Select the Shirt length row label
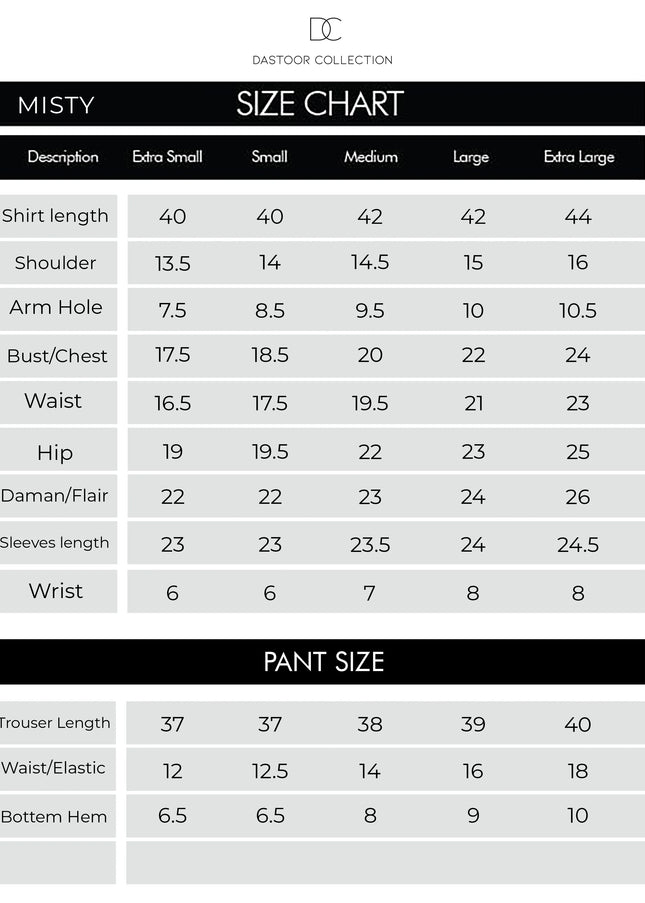The image size is (645, 903). pyautogui.click(x=55, y=216)
